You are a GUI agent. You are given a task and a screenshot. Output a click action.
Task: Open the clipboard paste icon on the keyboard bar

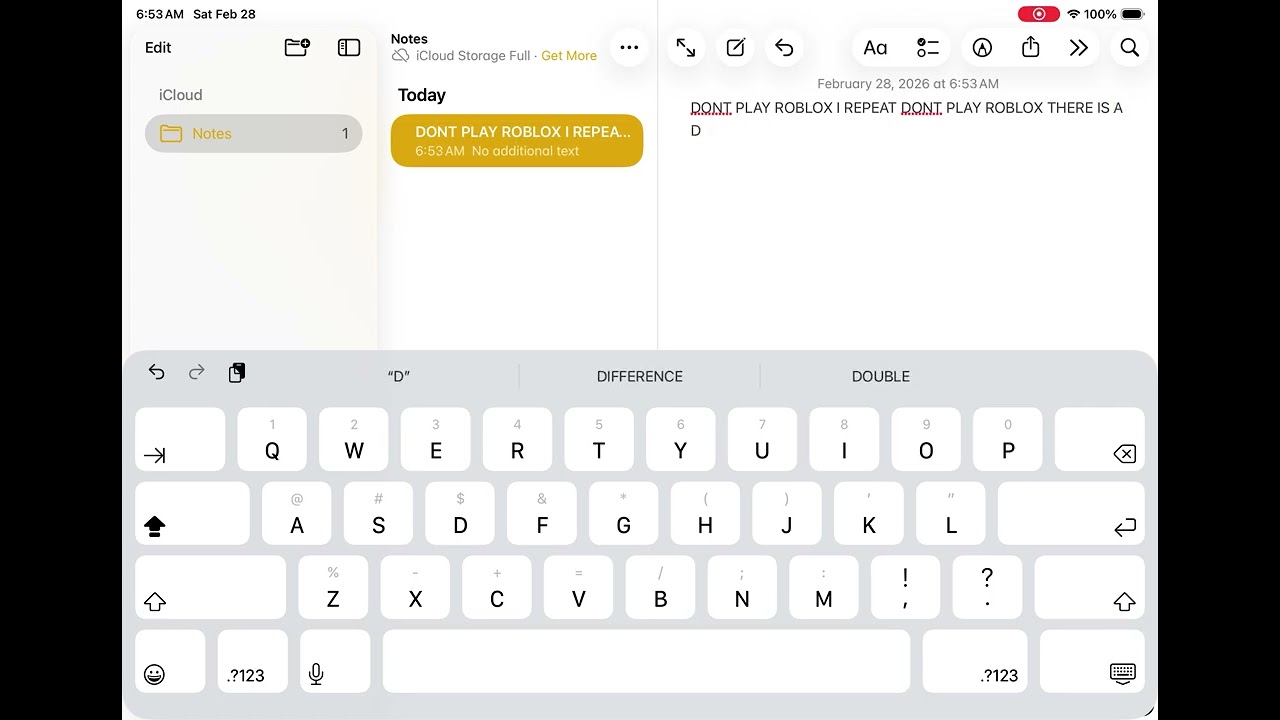point(237,373)
